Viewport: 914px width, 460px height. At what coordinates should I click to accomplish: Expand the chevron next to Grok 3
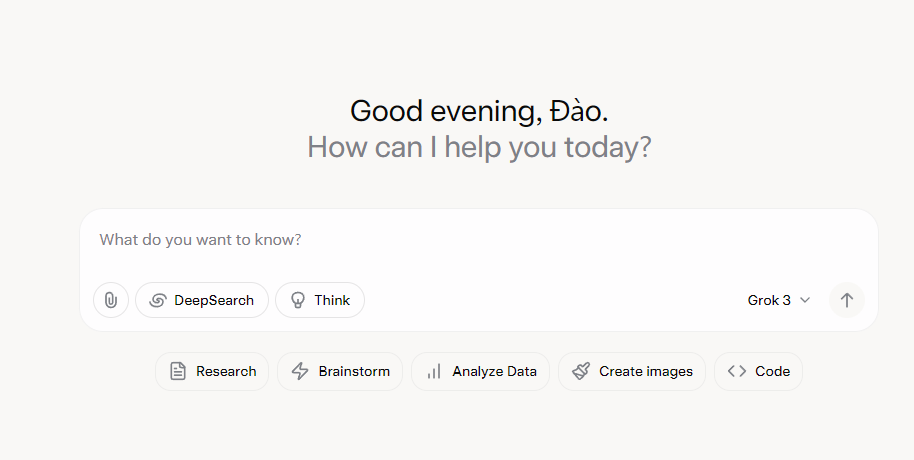[x=805, y=300]
